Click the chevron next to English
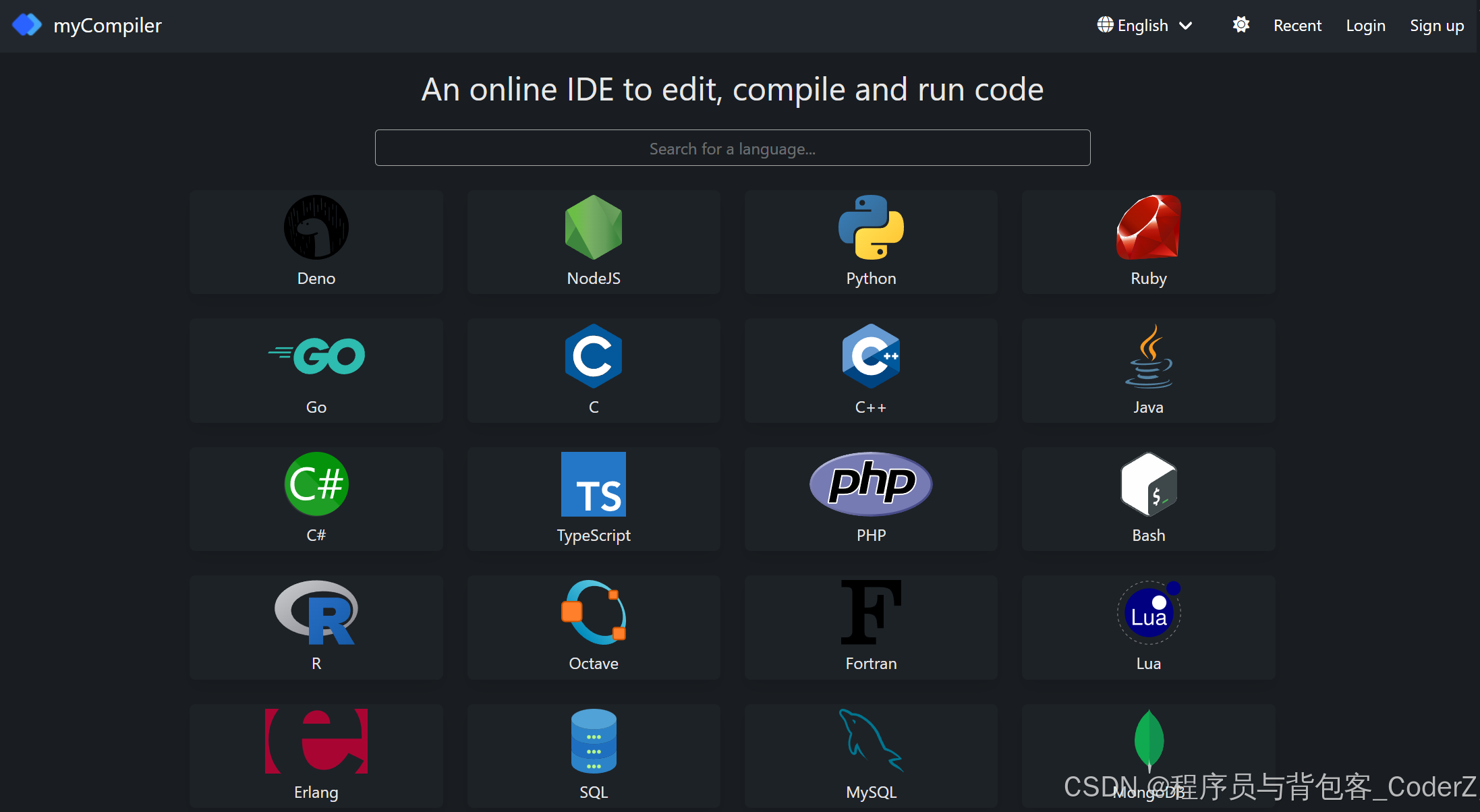Screen dimensions: 1480x812 tap(1186, 26)
